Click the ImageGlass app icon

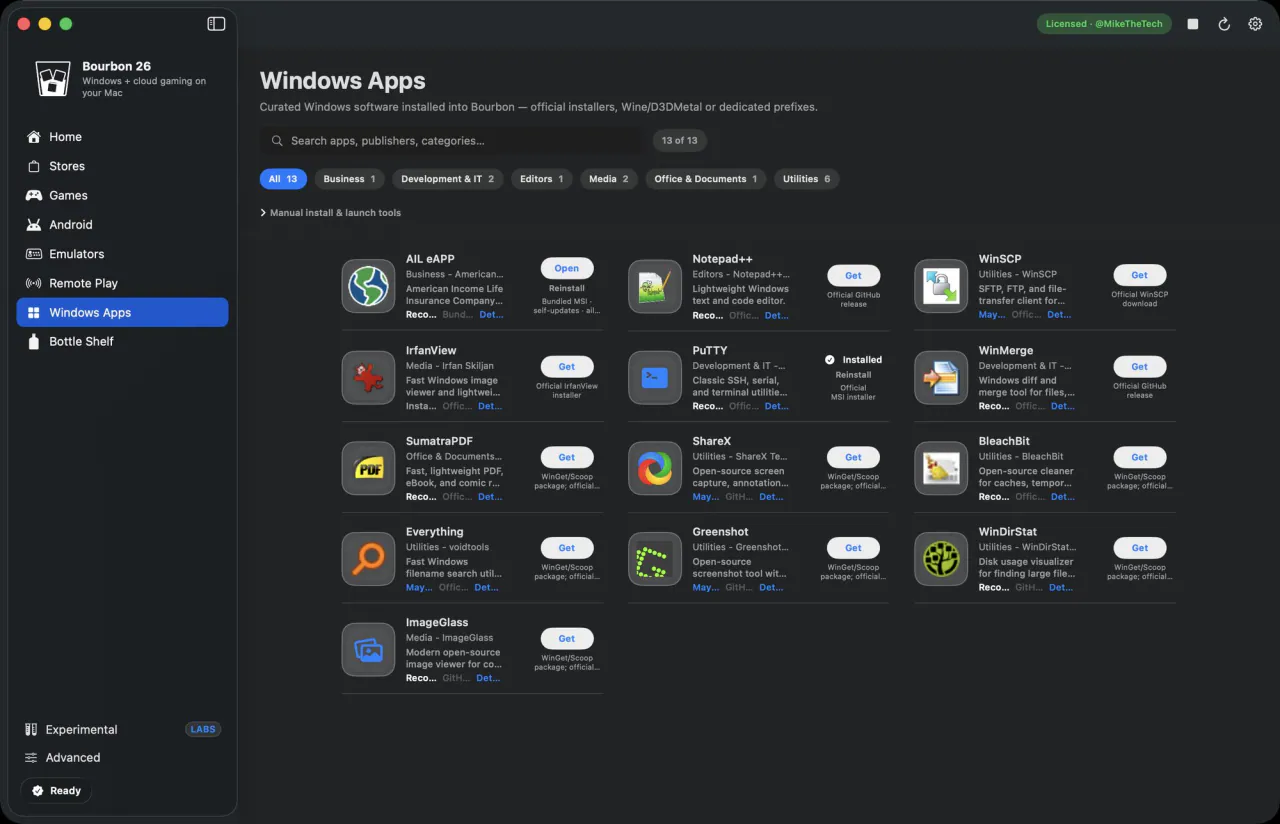[368, 650]
